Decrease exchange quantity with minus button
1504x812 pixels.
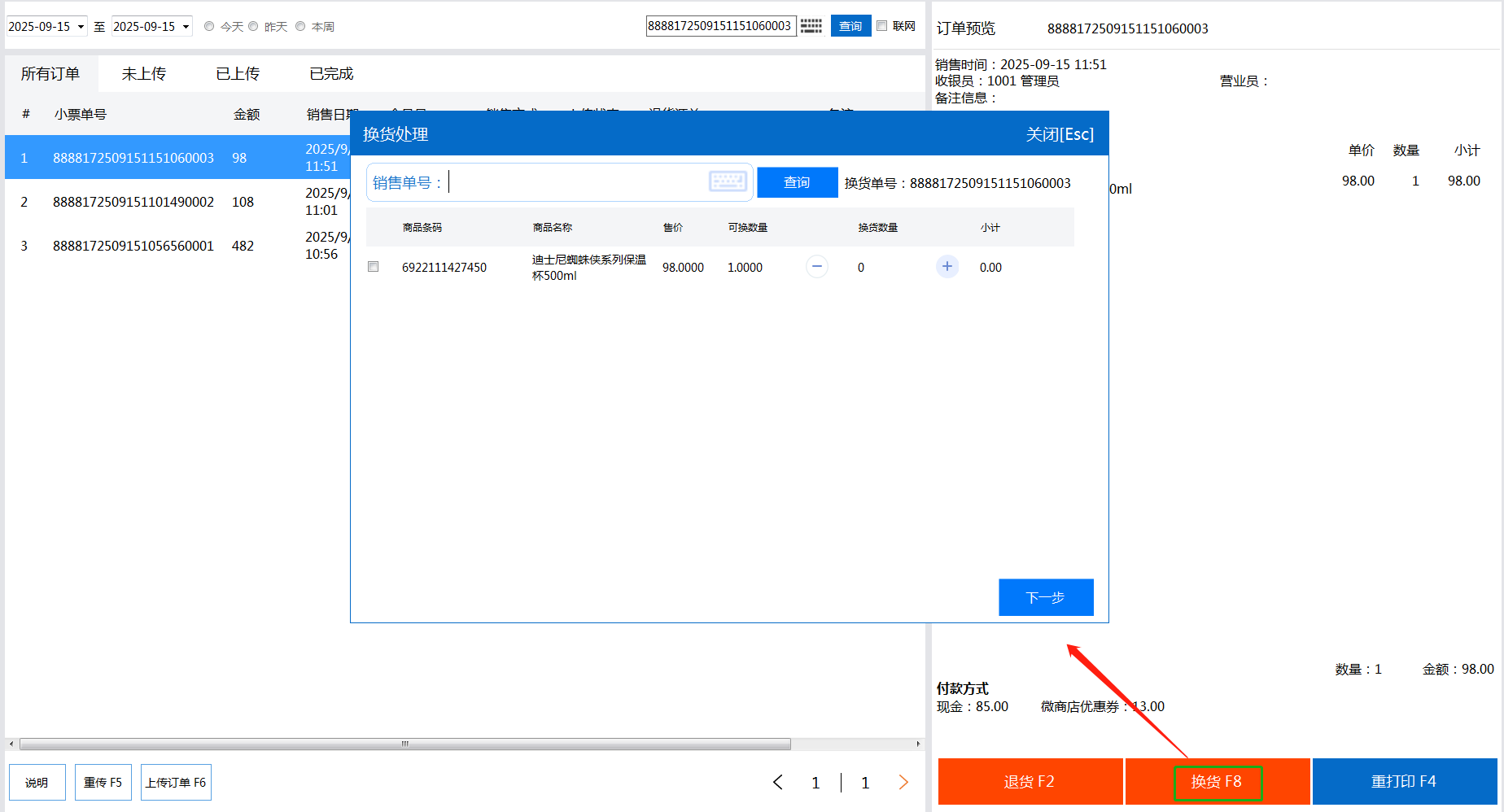click(x=816, y=267)
